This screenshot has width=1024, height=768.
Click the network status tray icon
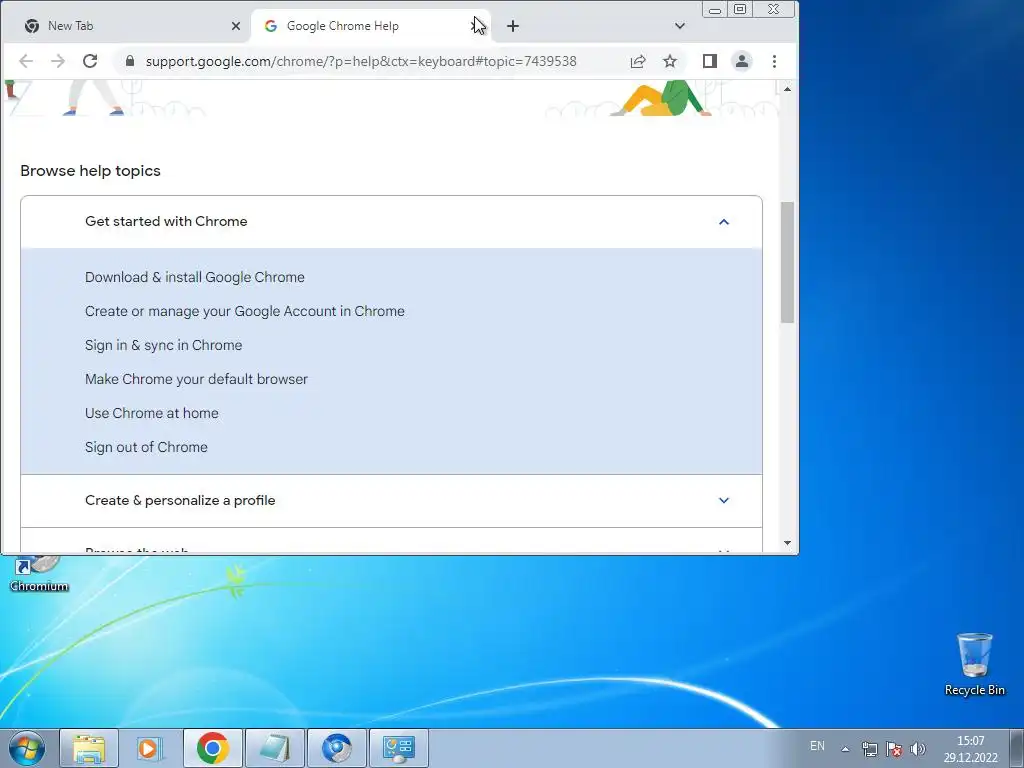(x=869, y=749)
